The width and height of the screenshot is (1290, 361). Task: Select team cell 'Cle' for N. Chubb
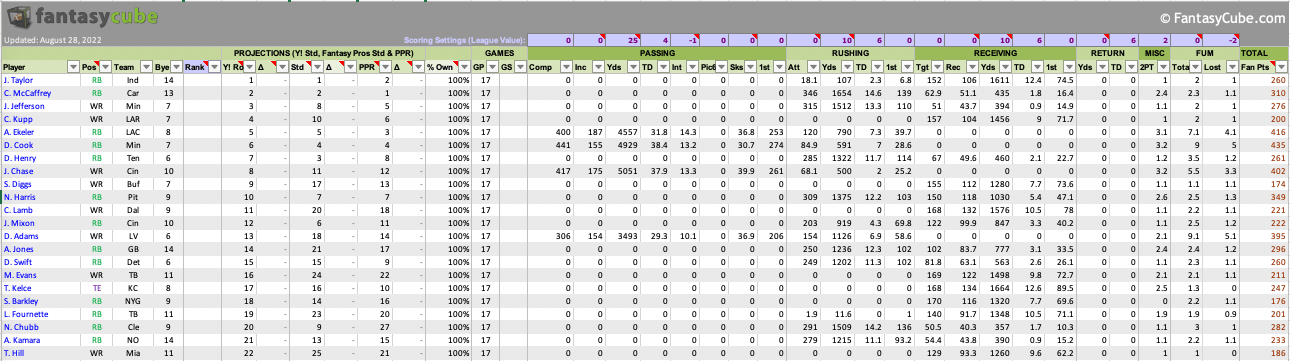[133, 326]
